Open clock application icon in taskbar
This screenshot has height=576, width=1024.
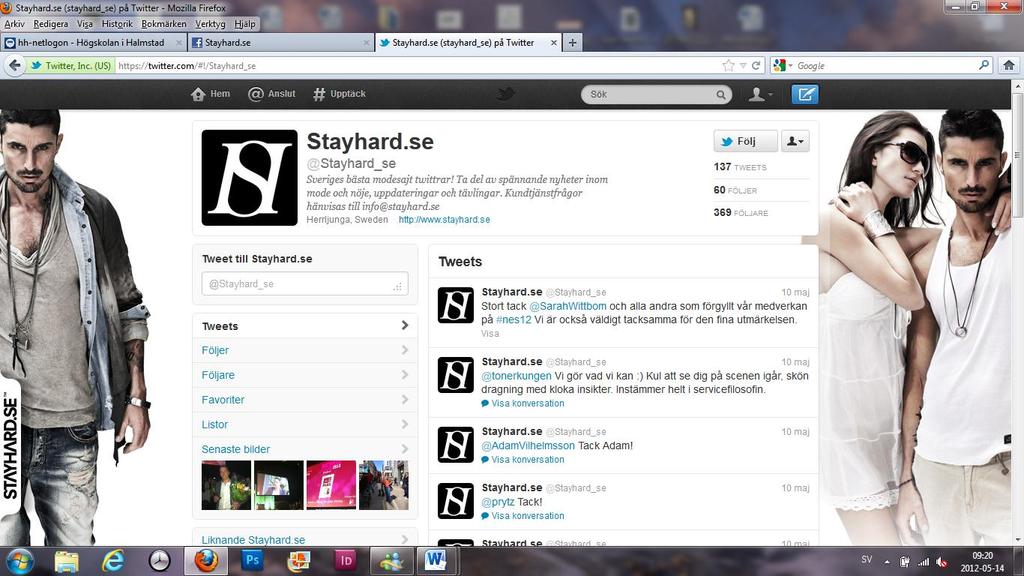pyautogui.click(x=159, y=560)
